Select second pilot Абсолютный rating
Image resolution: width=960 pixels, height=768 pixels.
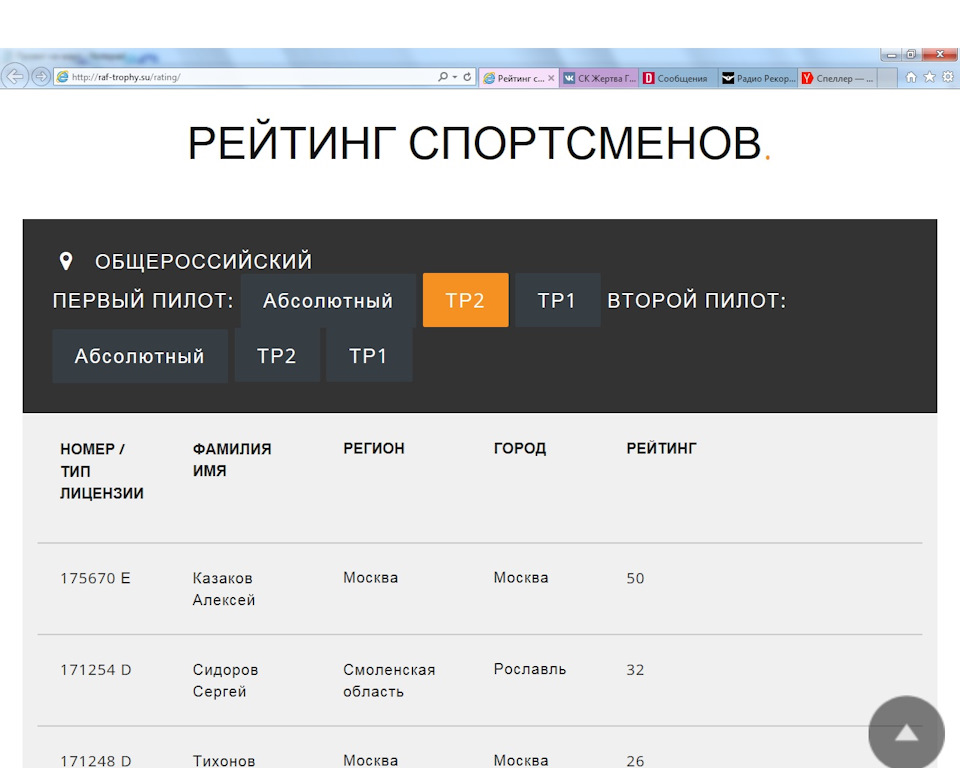point(140,356)
